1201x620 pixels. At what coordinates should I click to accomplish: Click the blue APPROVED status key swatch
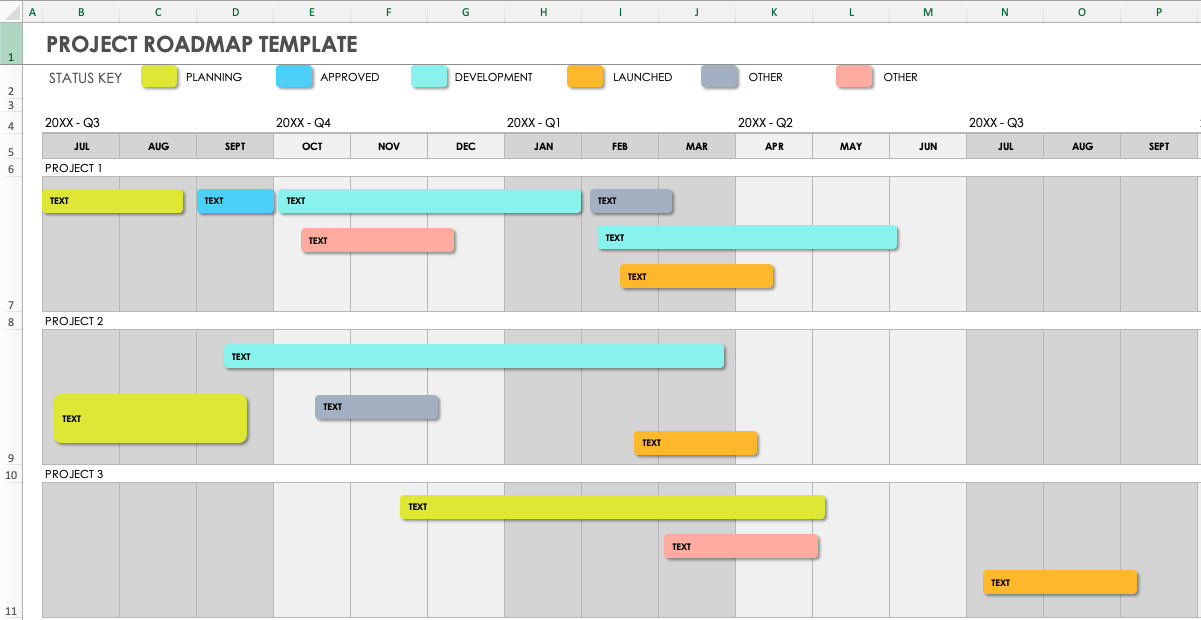(296, 76)
